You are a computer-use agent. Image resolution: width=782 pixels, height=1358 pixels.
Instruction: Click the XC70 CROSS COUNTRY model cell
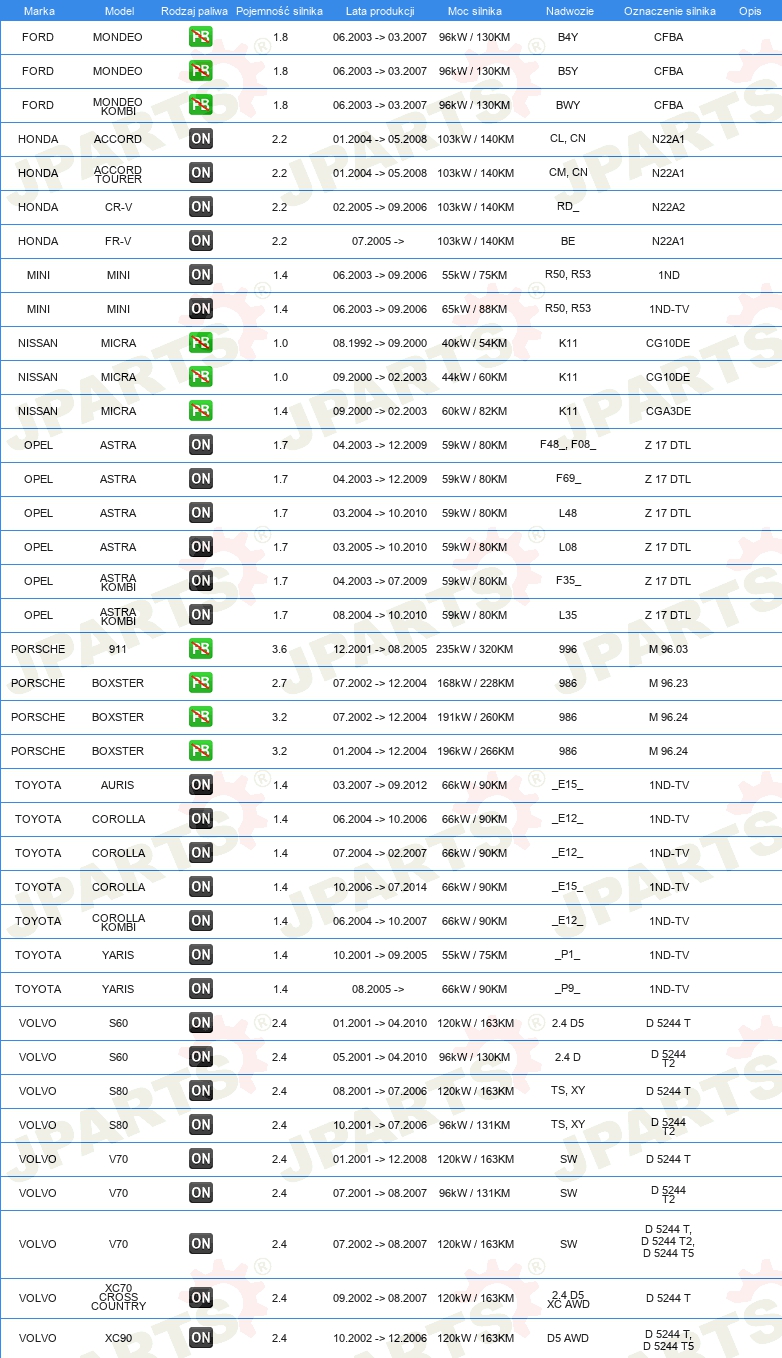click(118, 1298)
